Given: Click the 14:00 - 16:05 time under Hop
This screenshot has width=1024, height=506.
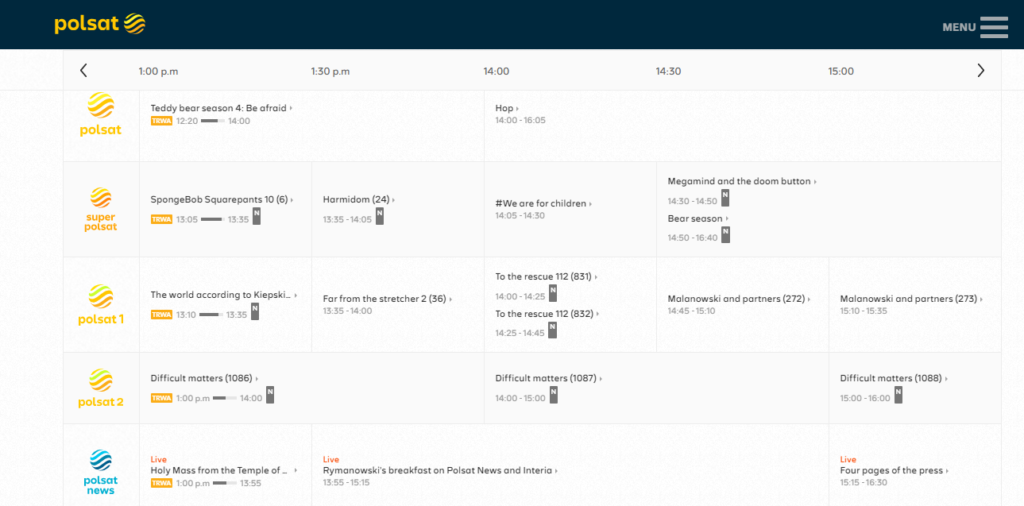Looking at the screenshot, I should 520,121.
